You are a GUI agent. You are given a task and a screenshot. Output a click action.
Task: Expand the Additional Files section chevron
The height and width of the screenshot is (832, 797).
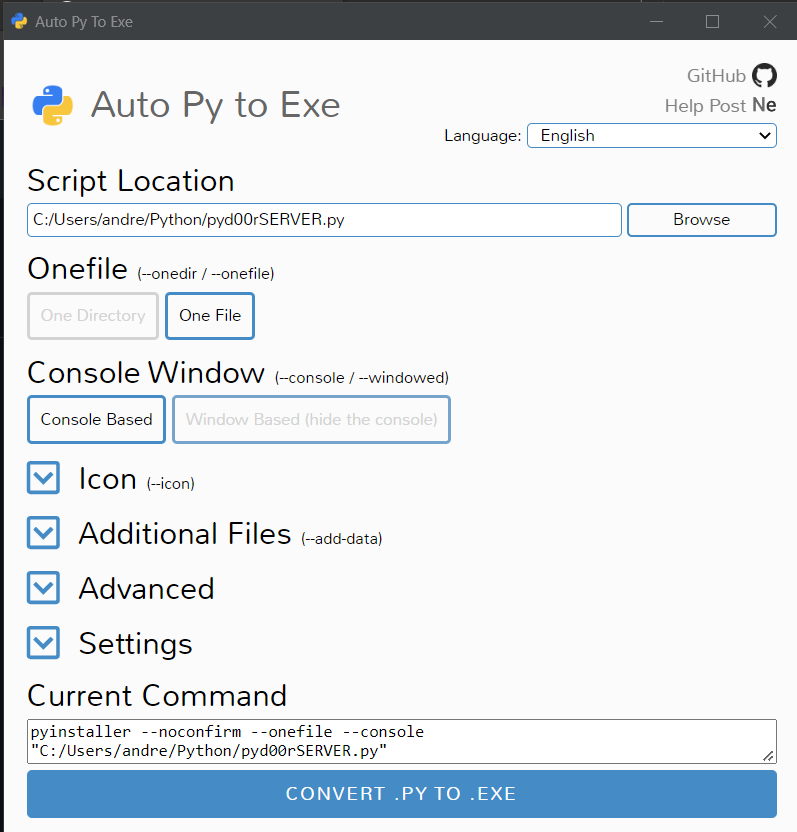pyautogui.click(x=44, y=533)
